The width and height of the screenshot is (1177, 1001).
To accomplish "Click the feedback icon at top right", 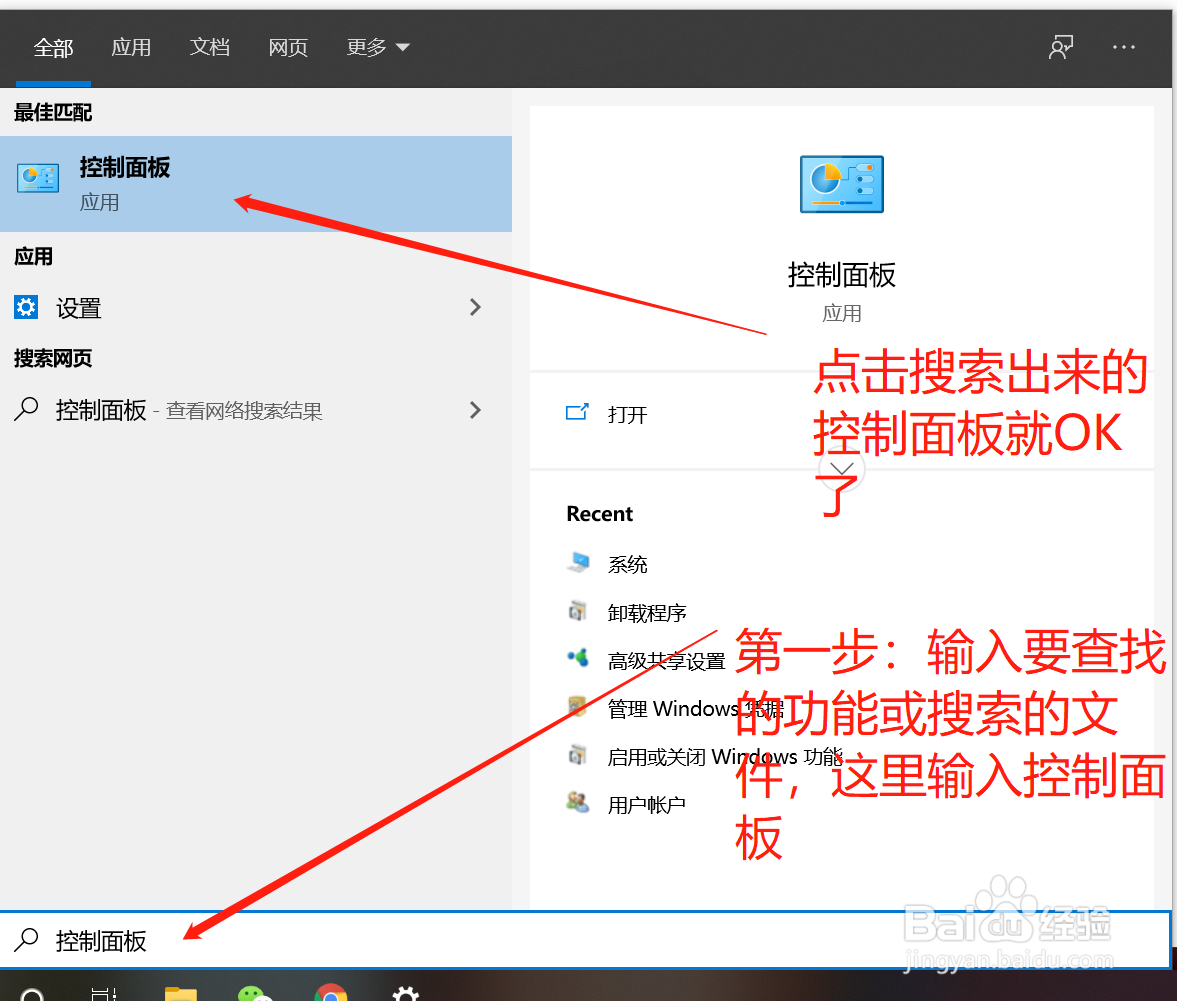I will [1061, 46].
